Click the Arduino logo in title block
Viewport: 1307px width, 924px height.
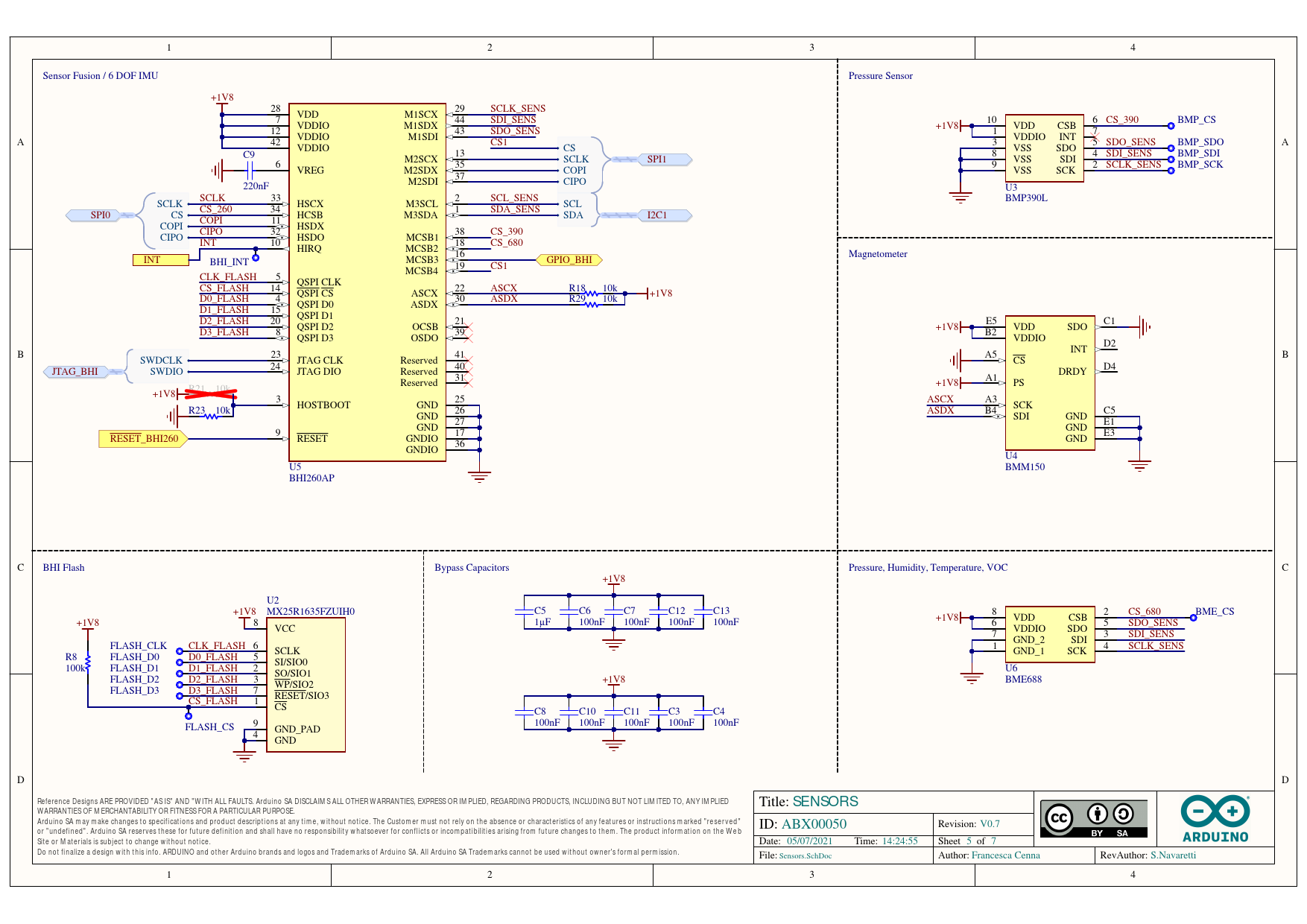[1215, 818]
